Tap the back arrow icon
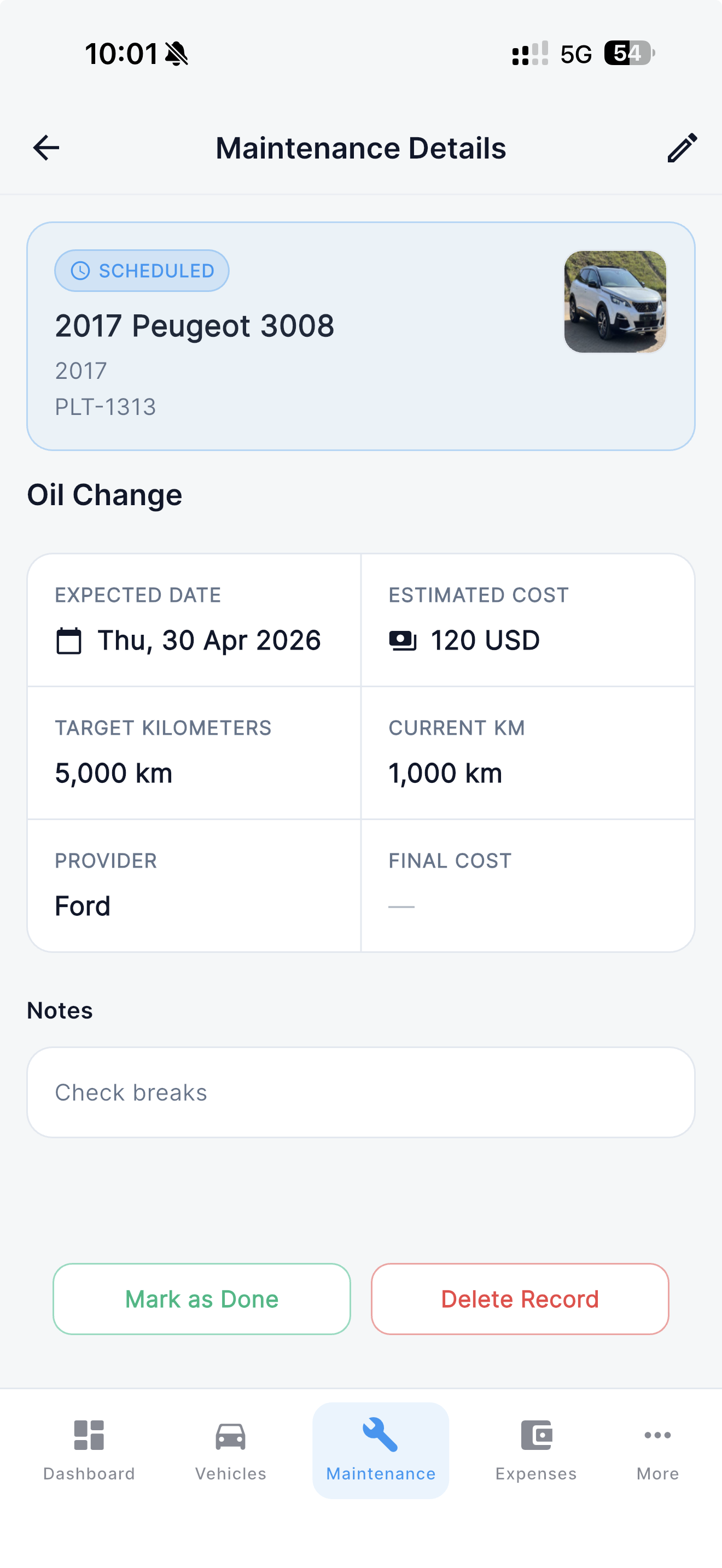Image resolution: width=722 pixels, height=1568 pixels. [x=46, y=148]
